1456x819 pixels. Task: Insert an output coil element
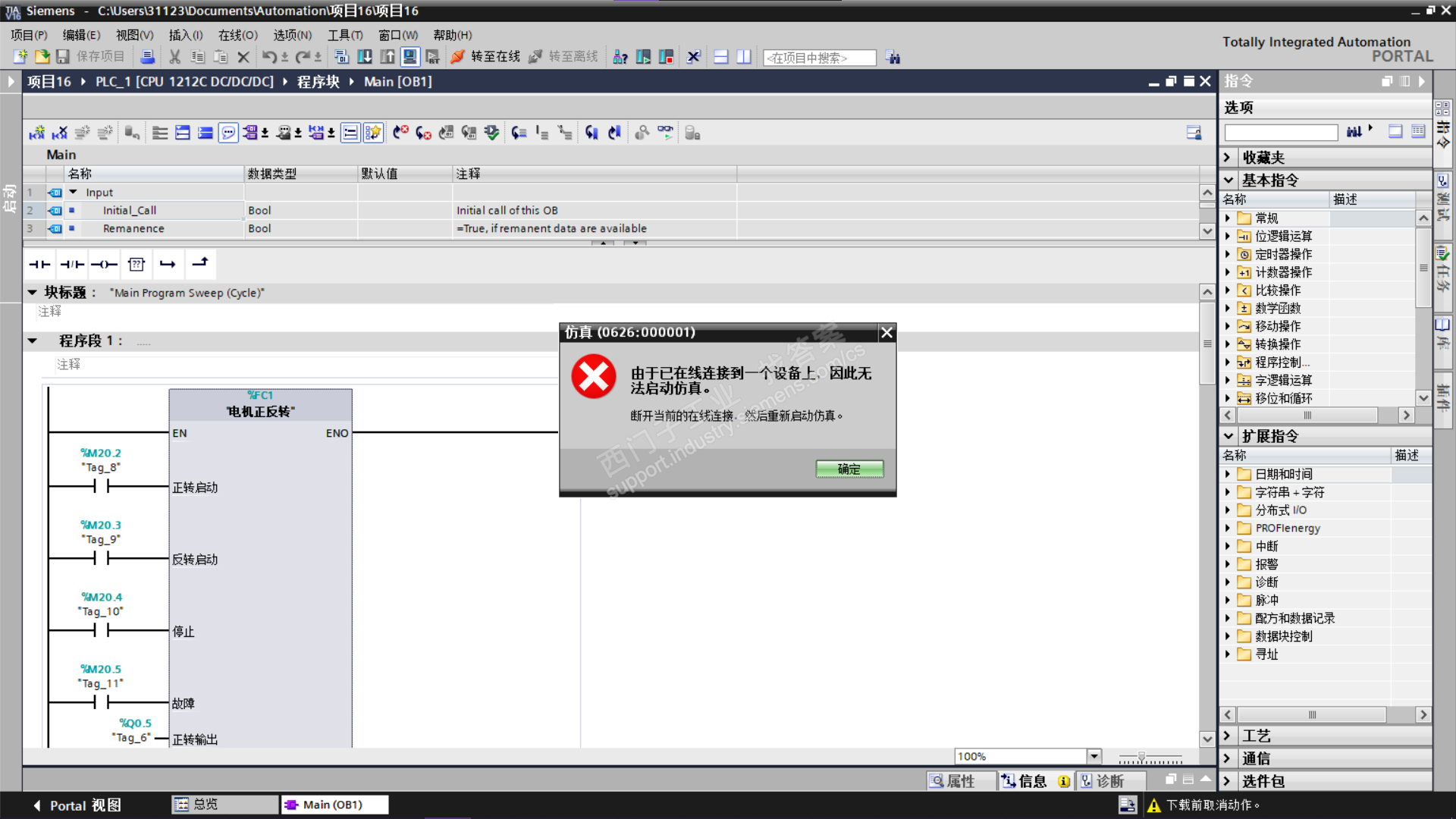[x=104, y=264]
